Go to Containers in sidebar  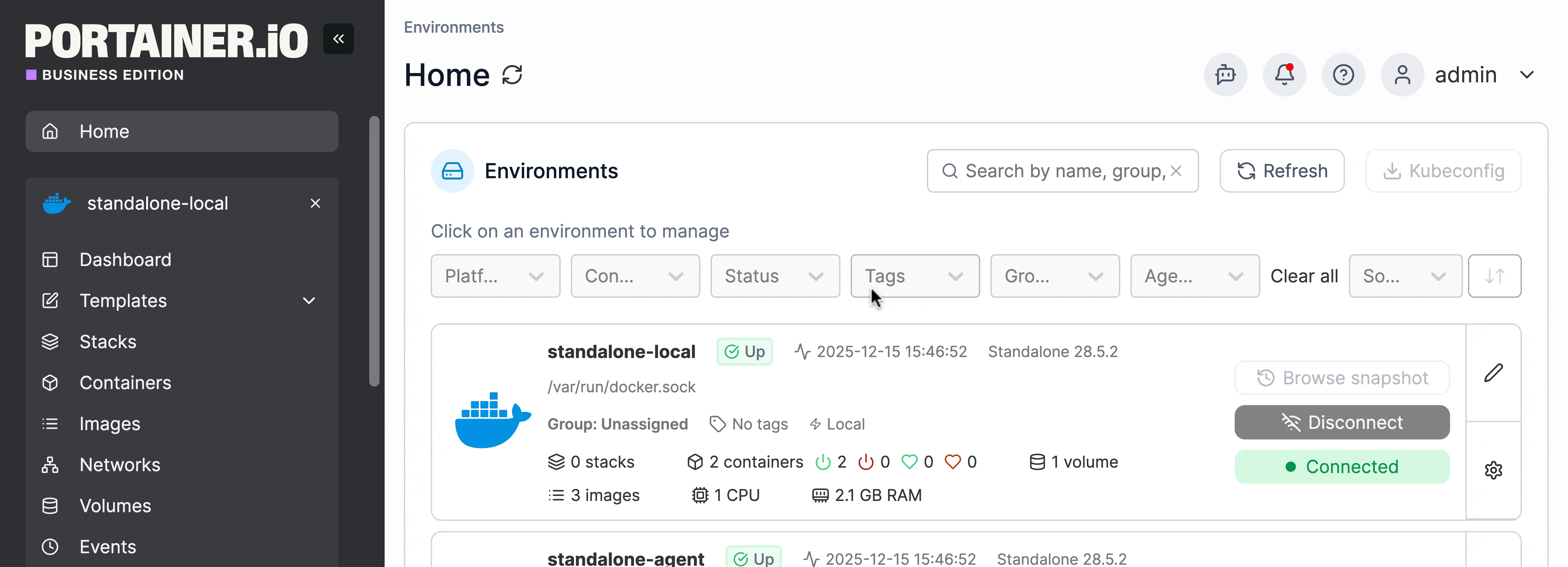(125, 383)
